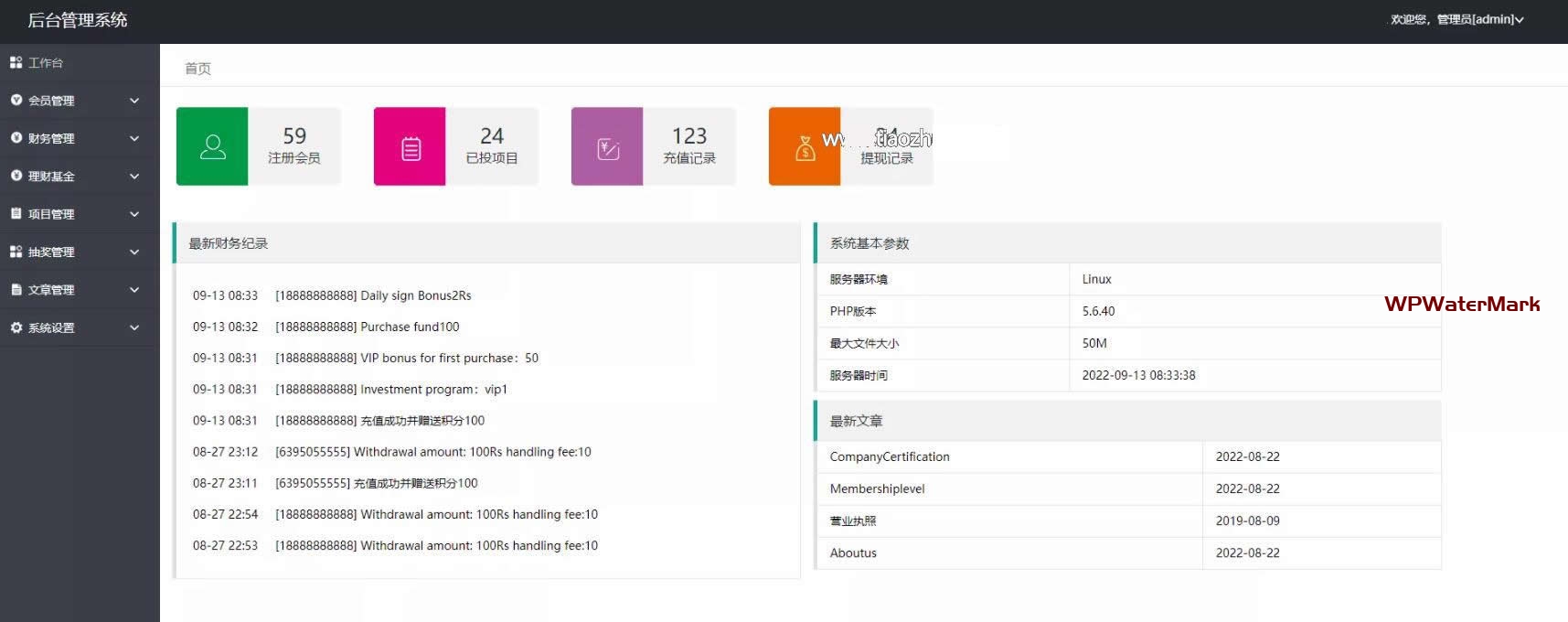Click the 后台管理系统 header title
This screenshot has width=1568, height=622.
(78, 20)
